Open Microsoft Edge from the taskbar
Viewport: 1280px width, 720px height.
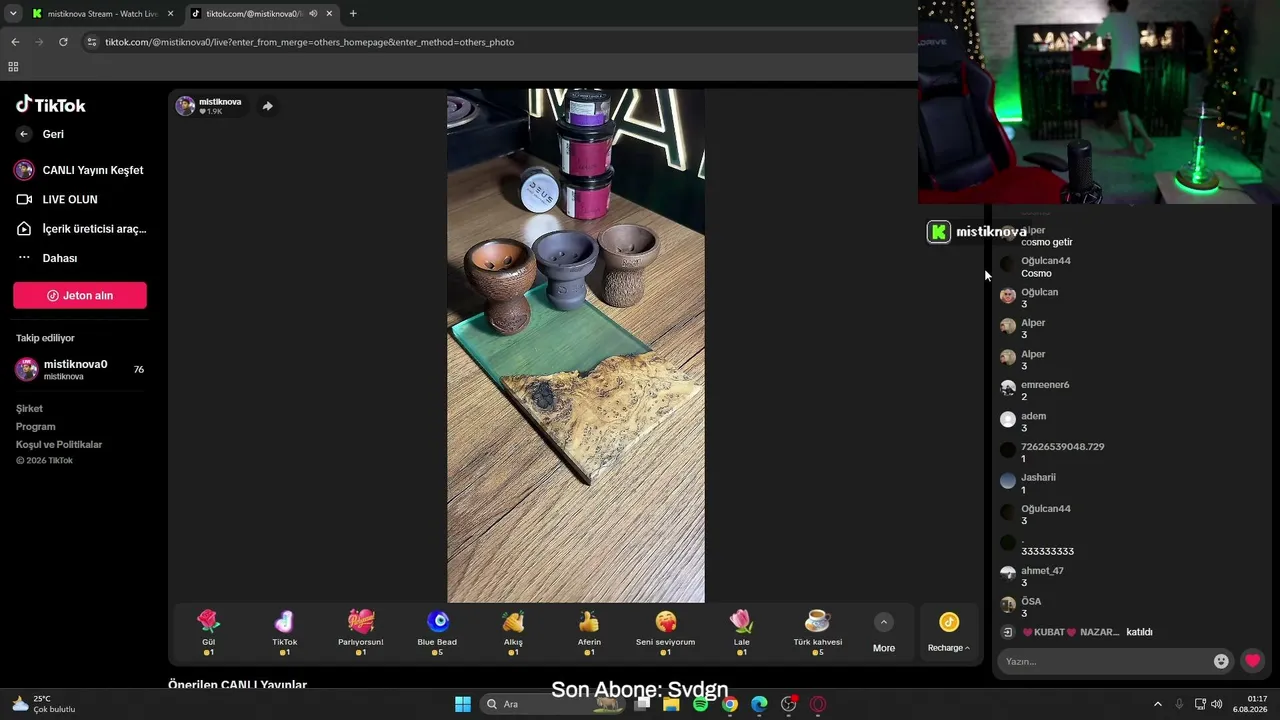pos(759,704)
